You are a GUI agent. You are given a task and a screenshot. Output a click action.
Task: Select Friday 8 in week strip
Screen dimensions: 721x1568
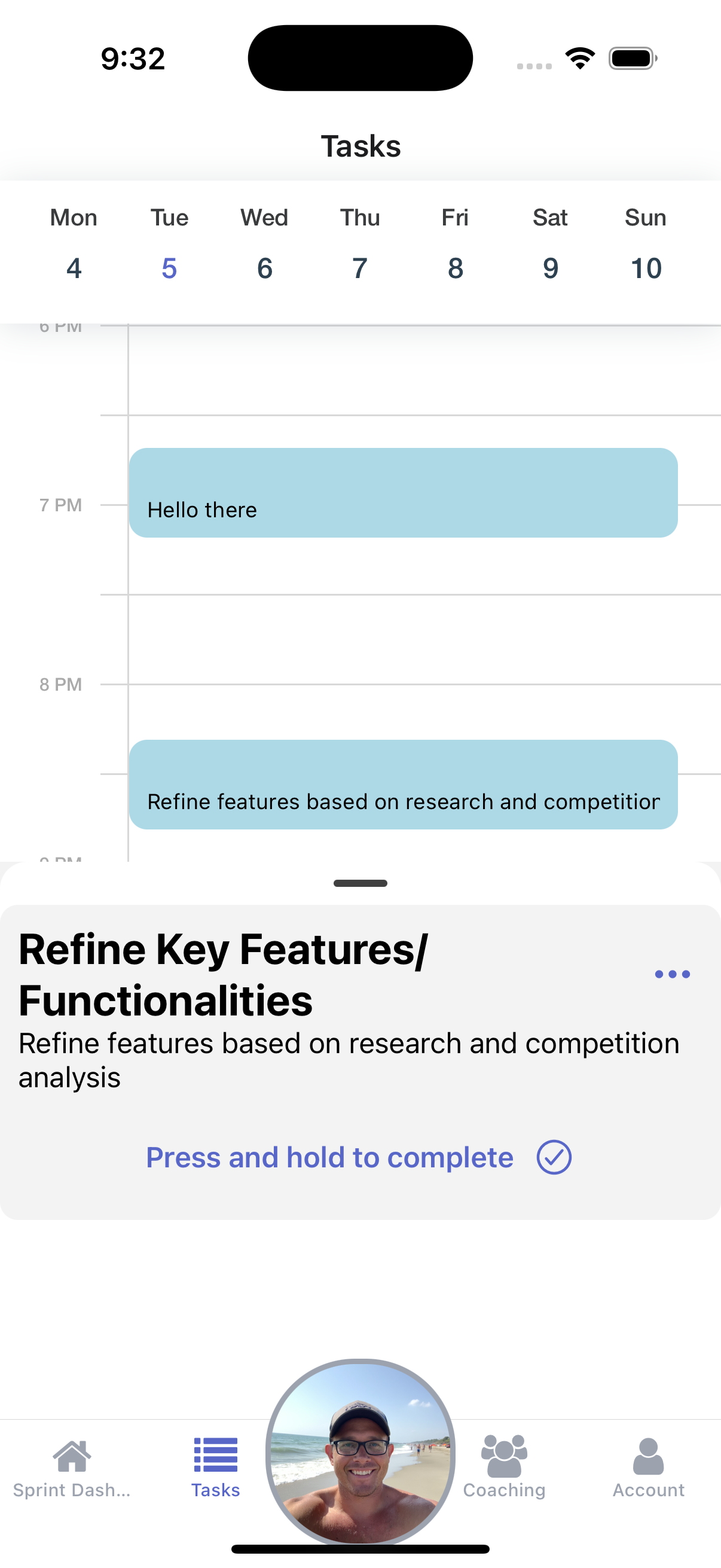(x=455, y=243)
